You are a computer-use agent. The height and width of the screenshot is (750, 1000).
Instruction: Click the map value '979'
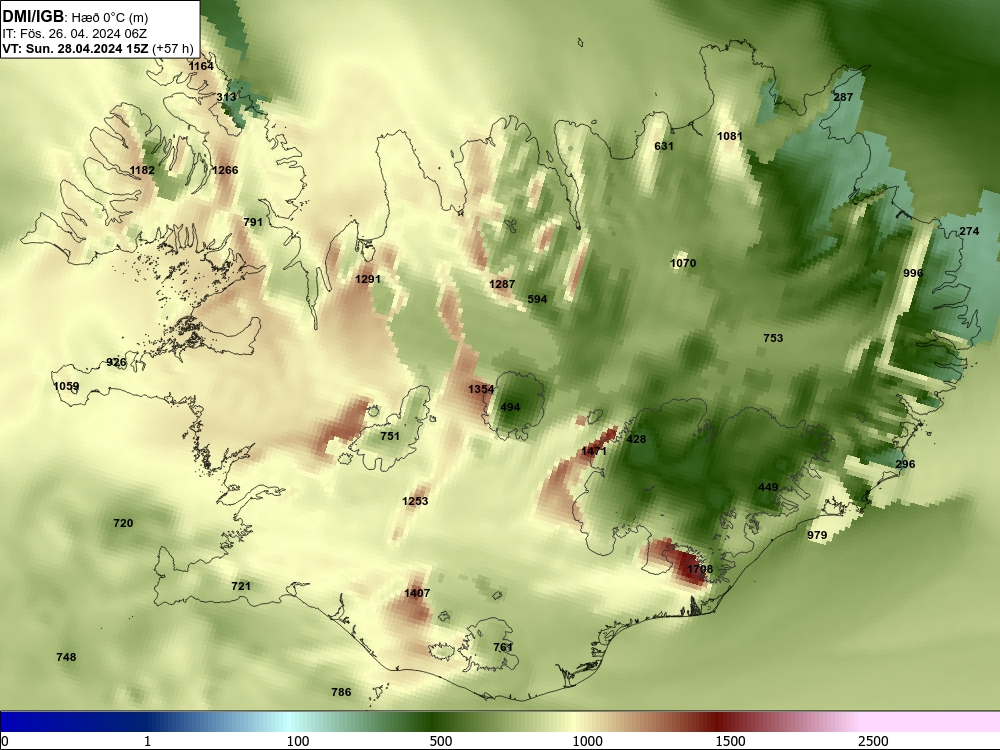pos(817,535)
